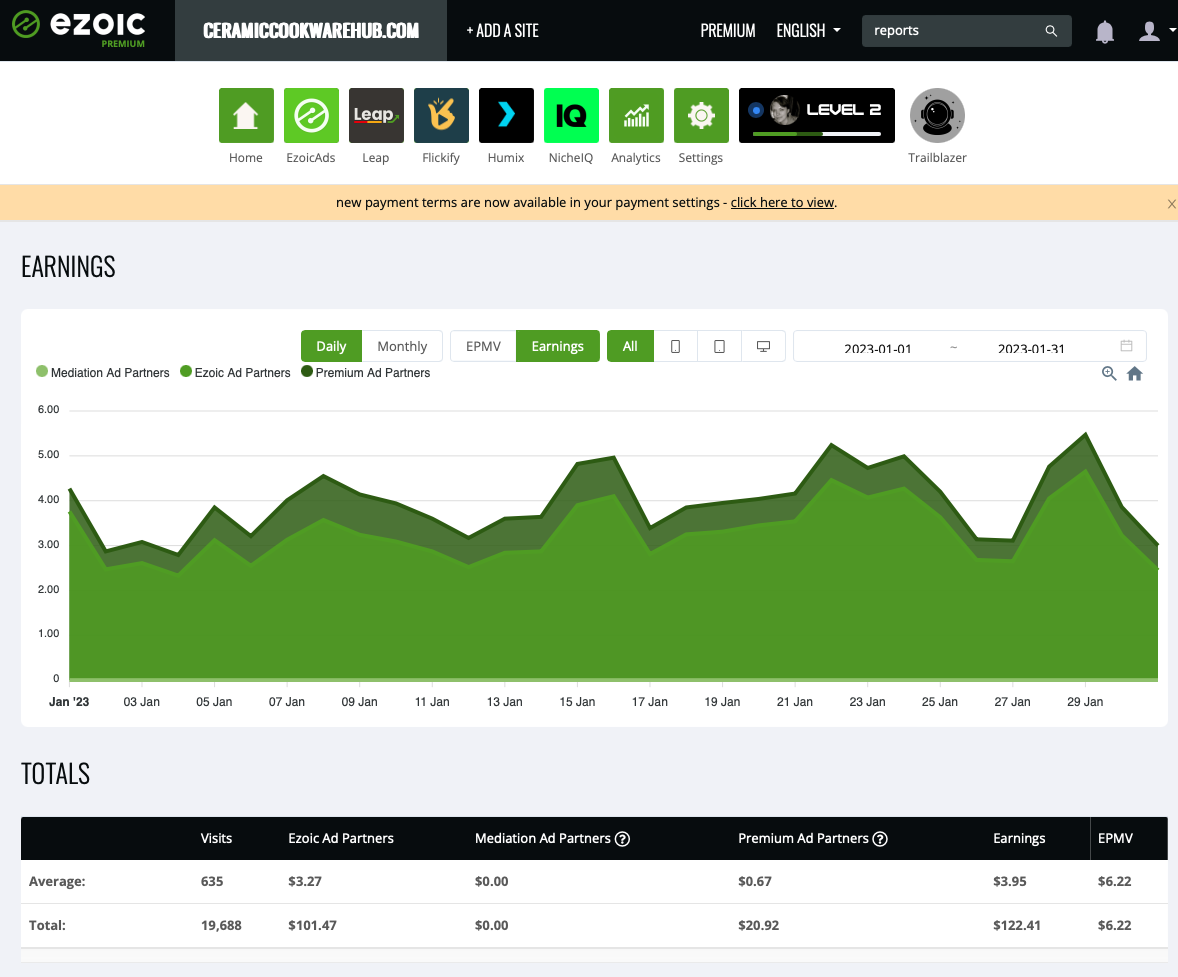
Task: Open the Settings gear app icon
Action: pos(701,115)
